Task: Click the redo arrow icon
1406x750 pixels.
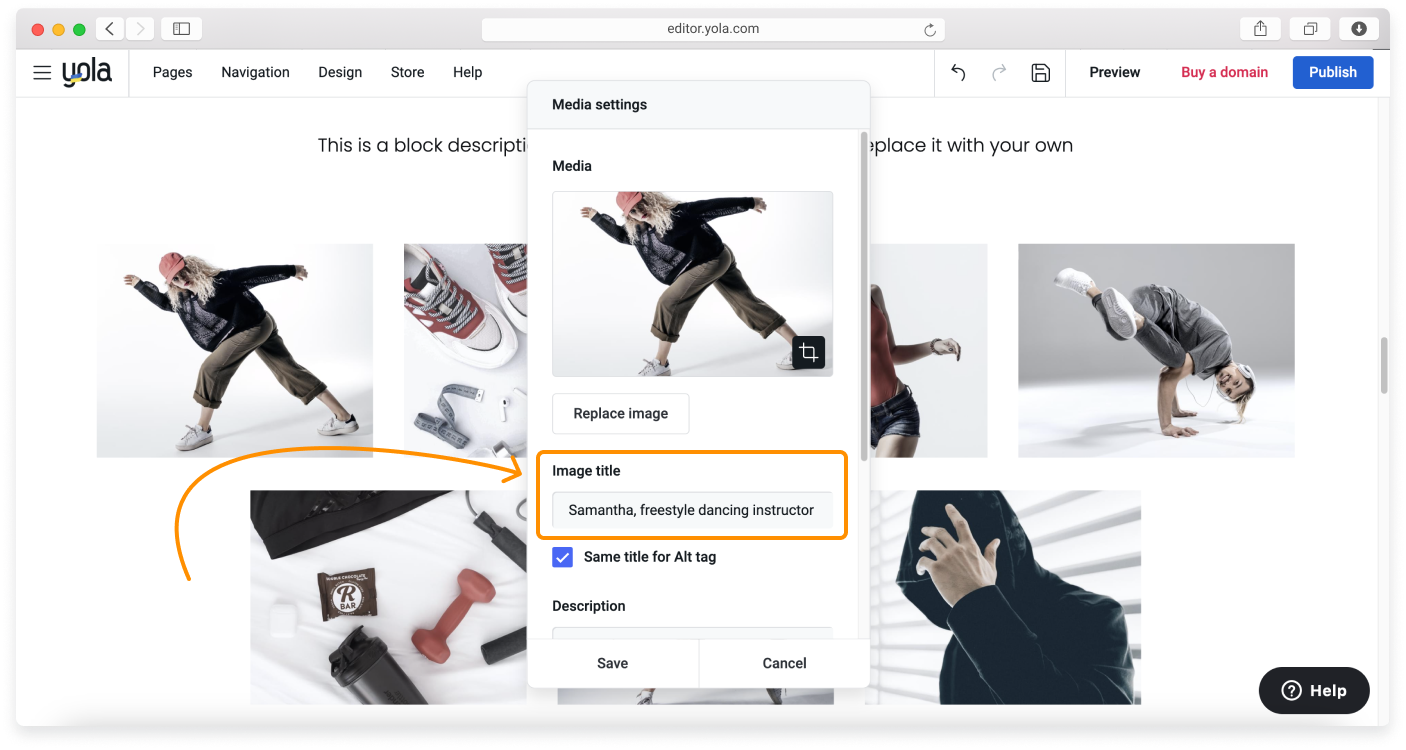Action: (998, 72)
